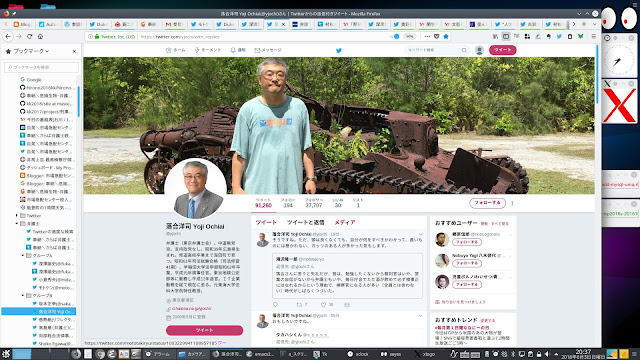Open the Google bookmark

click(x=31, y=80)
